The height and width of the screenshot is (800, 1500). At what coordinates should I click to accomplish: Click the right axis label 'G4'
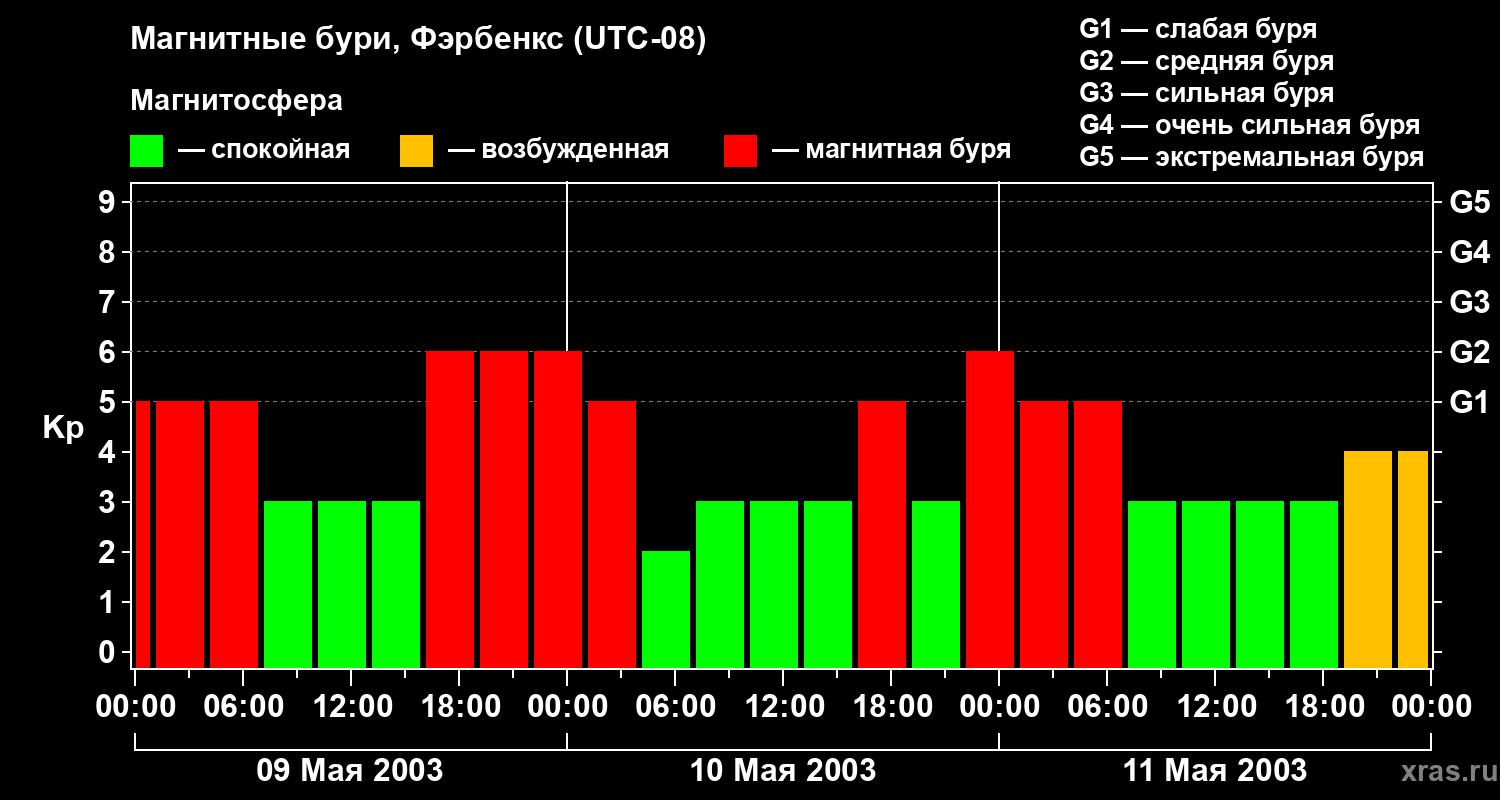pyautogui.click(x=1469, y=252)
